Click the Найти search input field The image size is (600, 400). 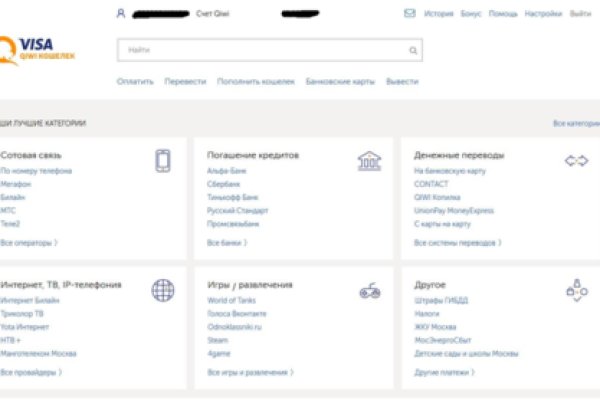click(260, 50)
